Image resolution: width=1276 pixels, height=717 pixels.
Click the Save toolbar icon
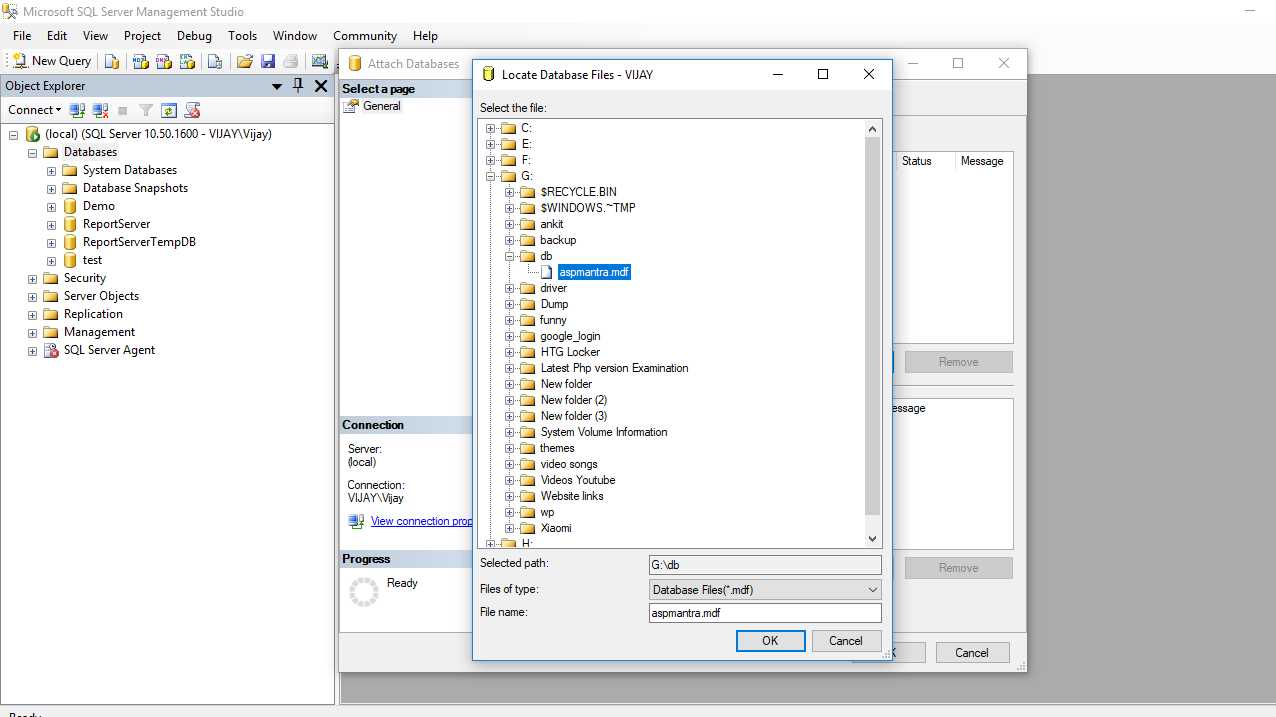(x=267, y=61)
